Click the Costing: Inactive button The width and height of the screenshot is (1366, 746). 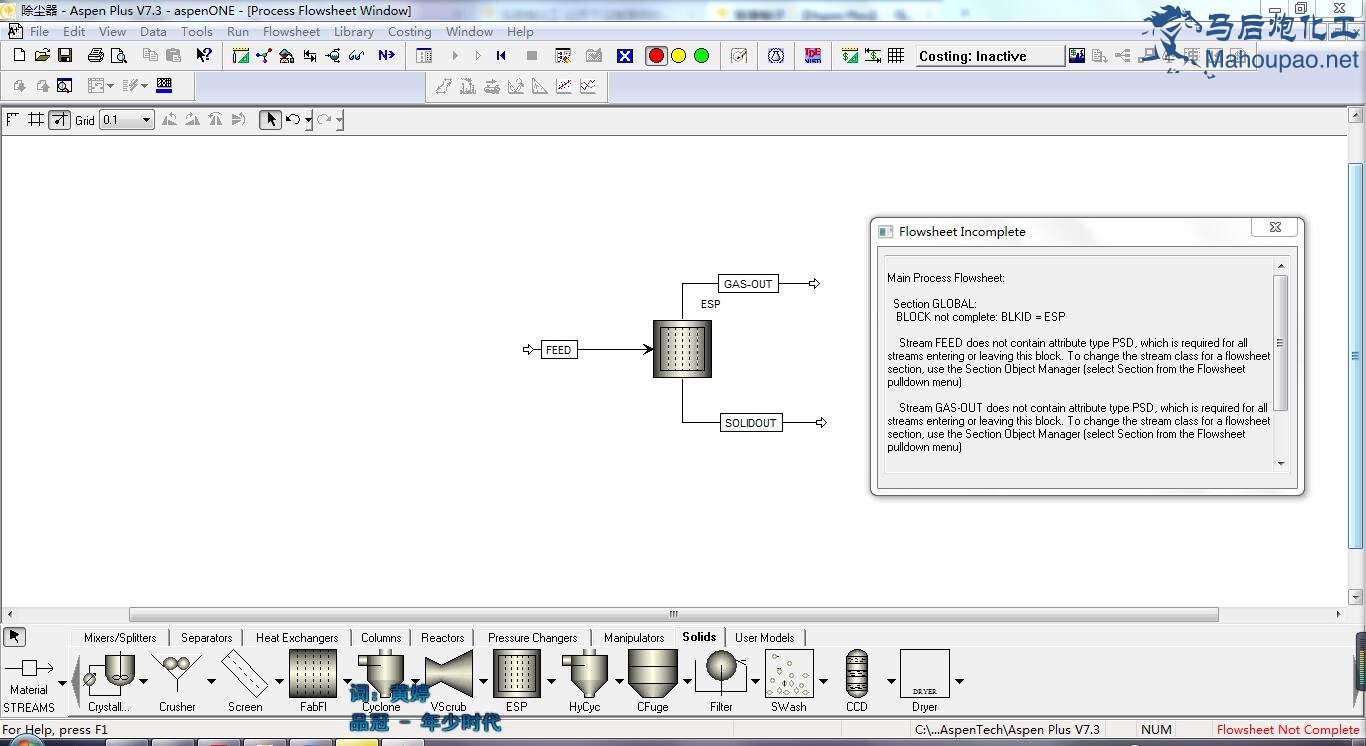coord(990,56)
